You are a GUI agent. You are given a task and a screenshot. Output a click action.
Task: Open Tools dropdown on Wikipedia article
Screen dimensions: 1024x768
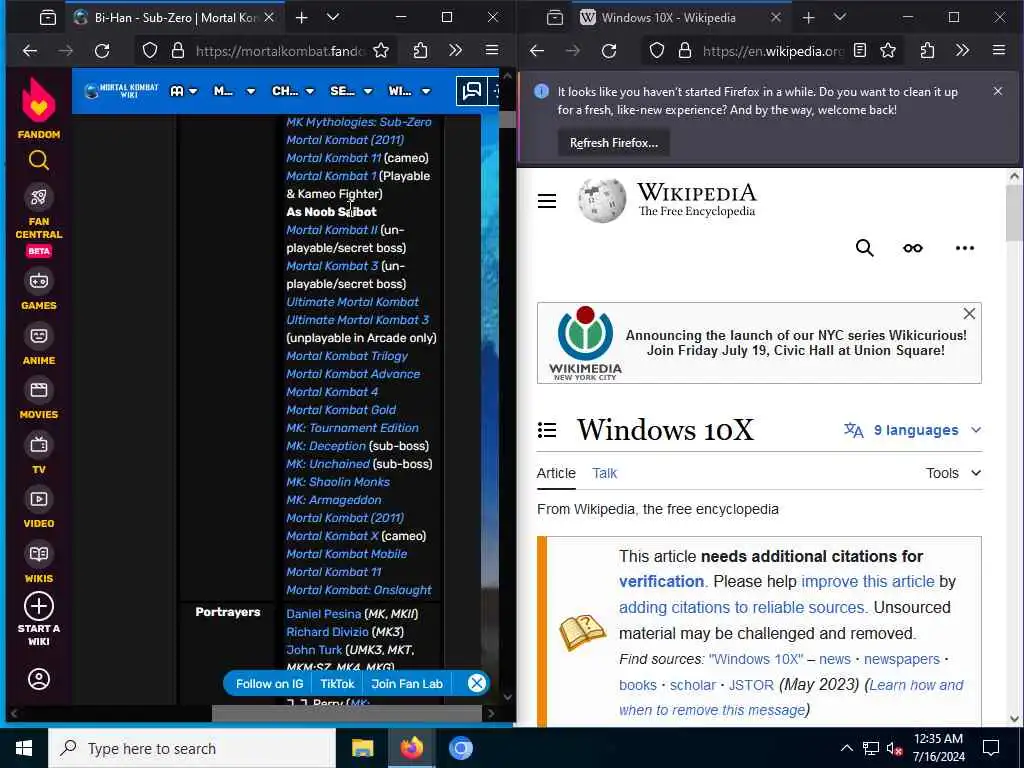tap(953, 473)
